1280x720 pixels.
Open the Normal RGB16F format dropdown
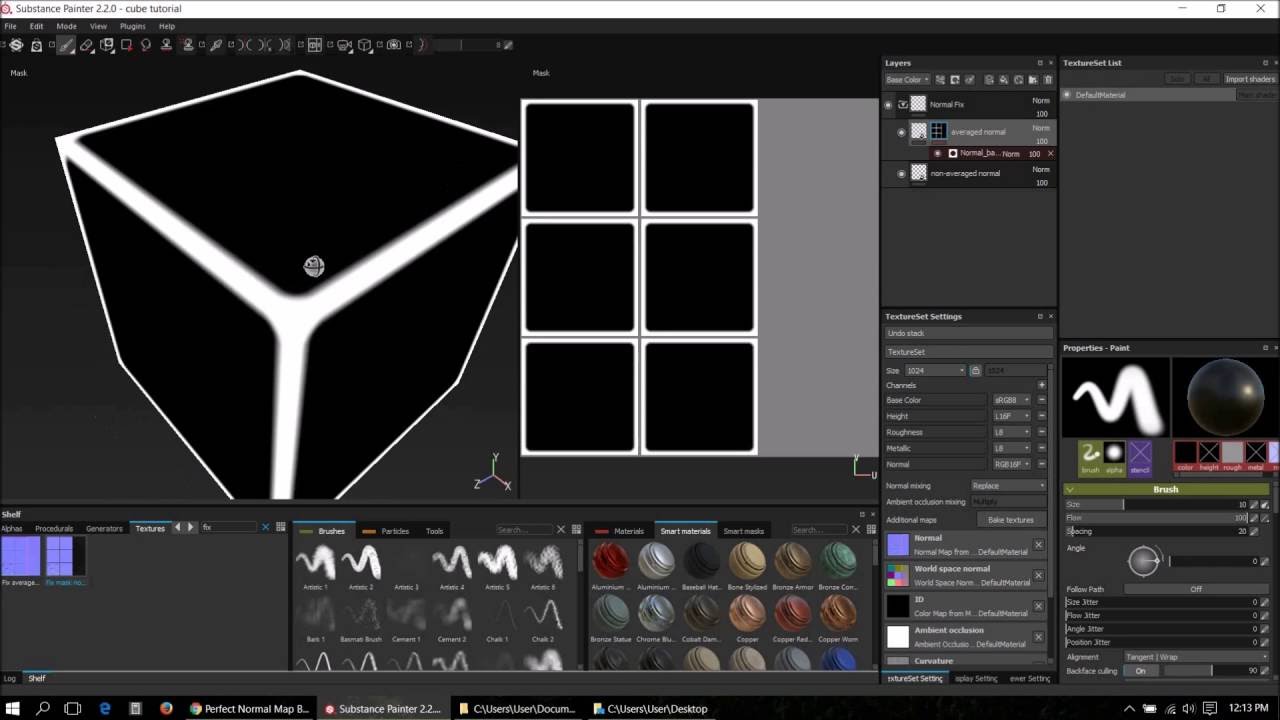coord(1011,464)
